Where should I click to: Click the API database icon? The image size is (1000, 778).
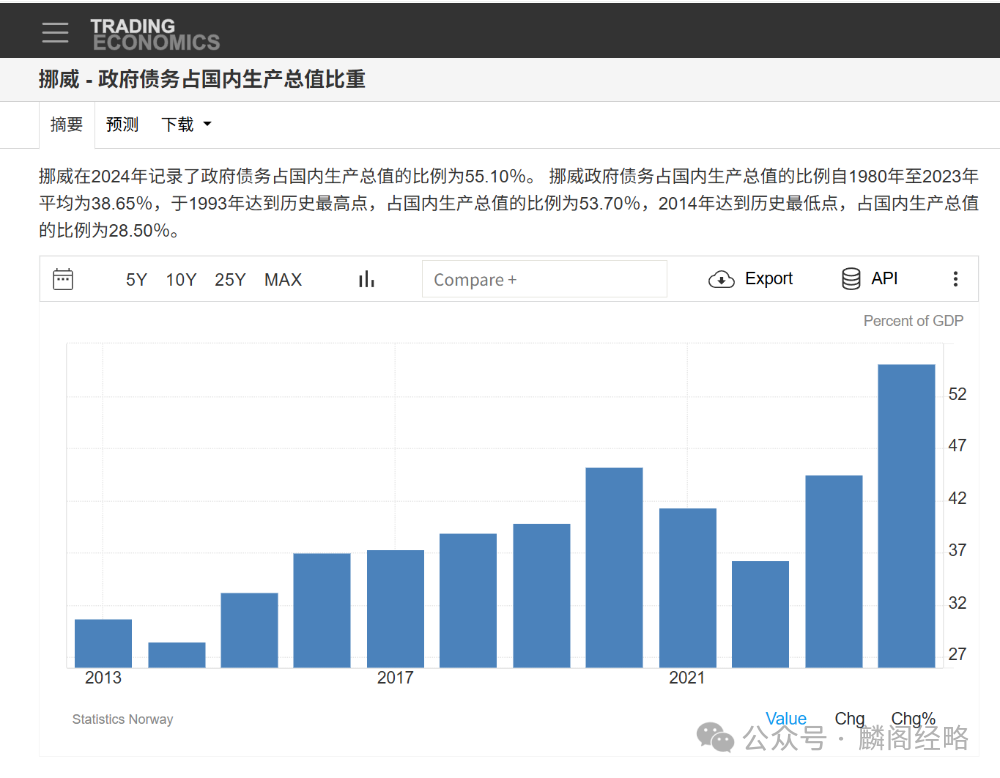[851, 279]
